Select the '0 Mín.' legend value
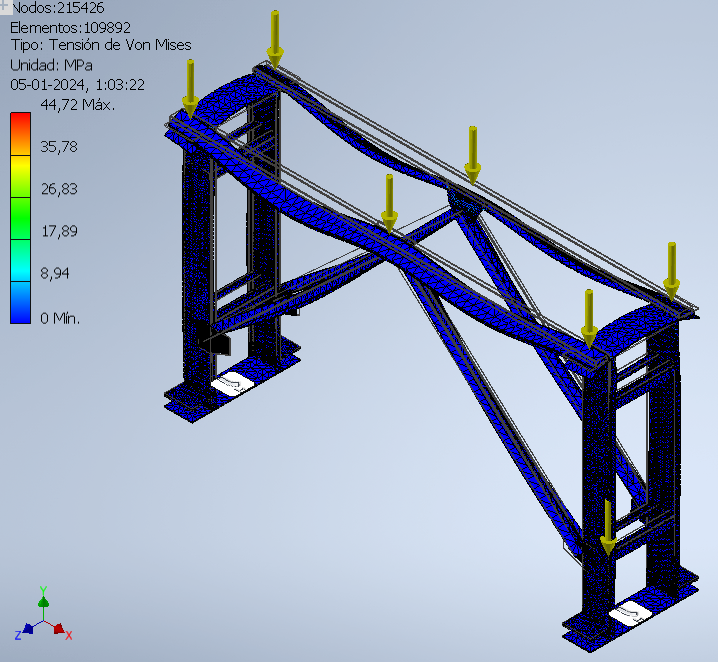 [60, 318]
